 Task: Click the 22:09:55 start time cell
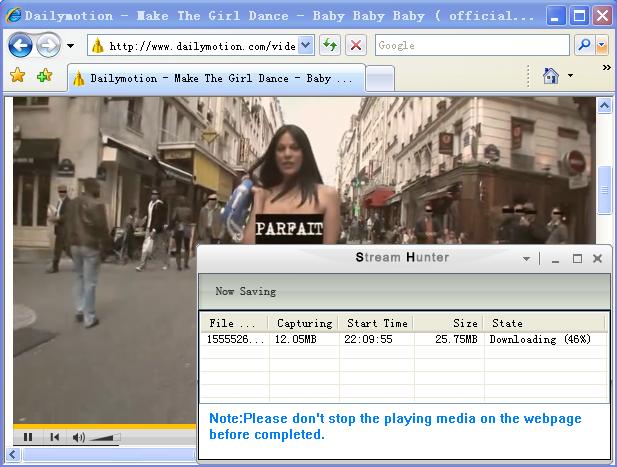pyautogui.click(x=368, y=339)
